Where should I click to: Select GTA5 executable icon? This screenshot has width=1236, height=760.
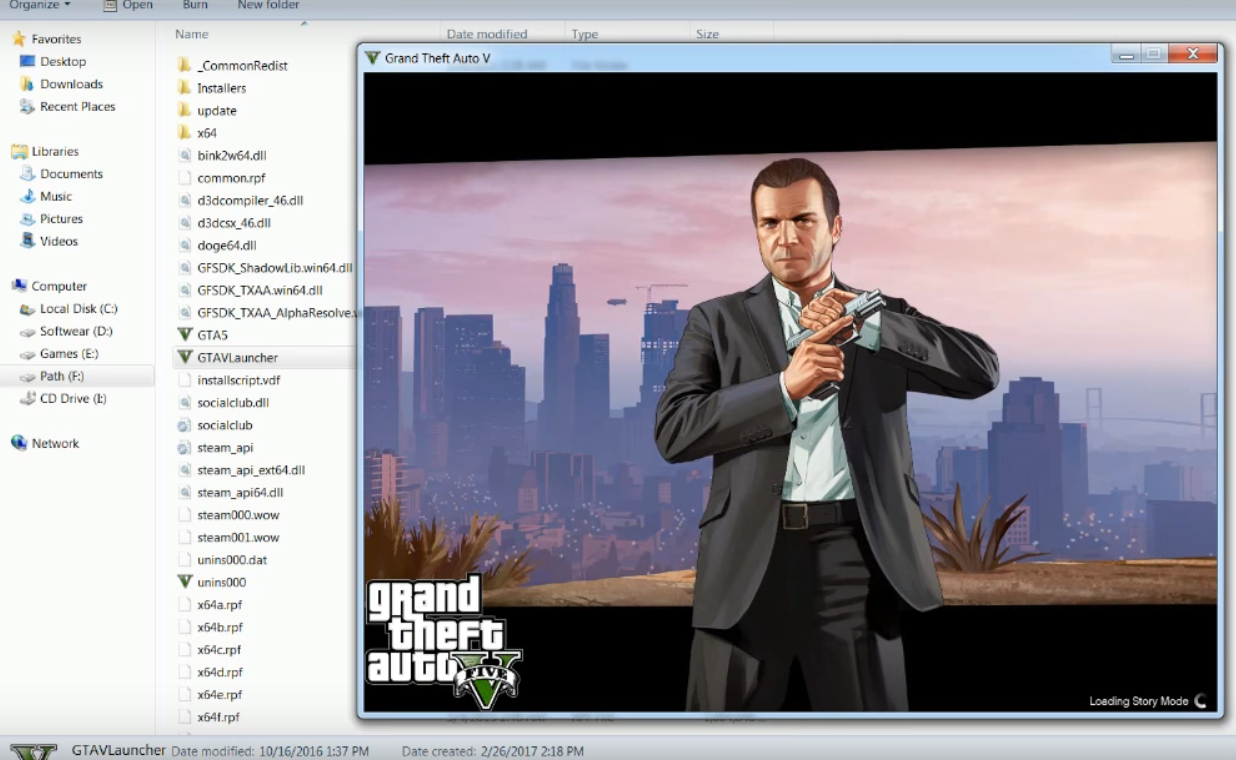(184, 335)
